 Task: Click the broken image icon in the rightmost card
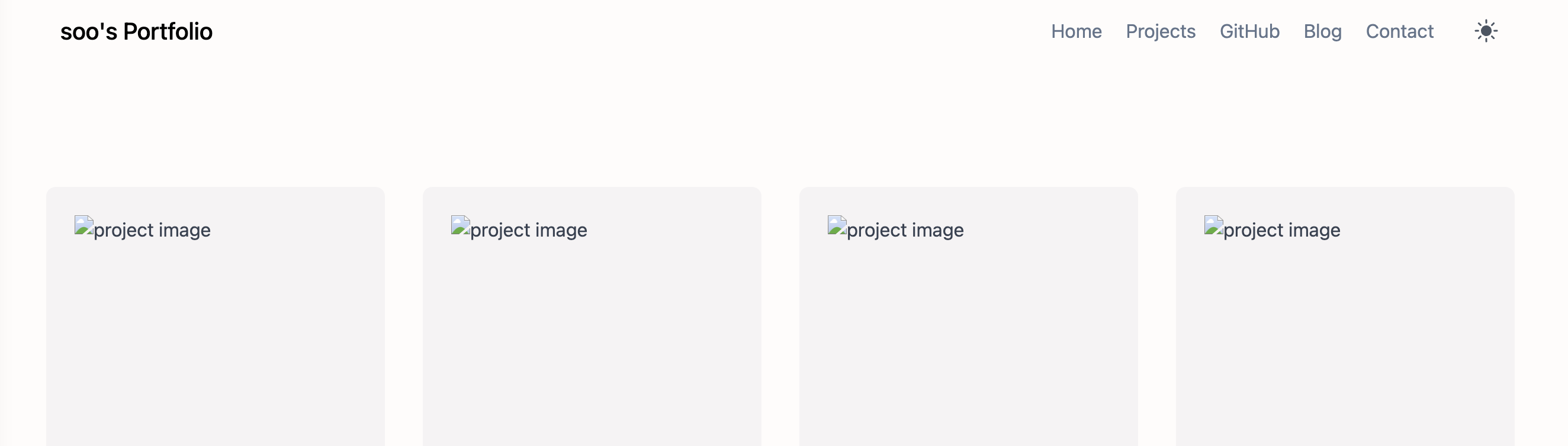(x=1214, y=225)
